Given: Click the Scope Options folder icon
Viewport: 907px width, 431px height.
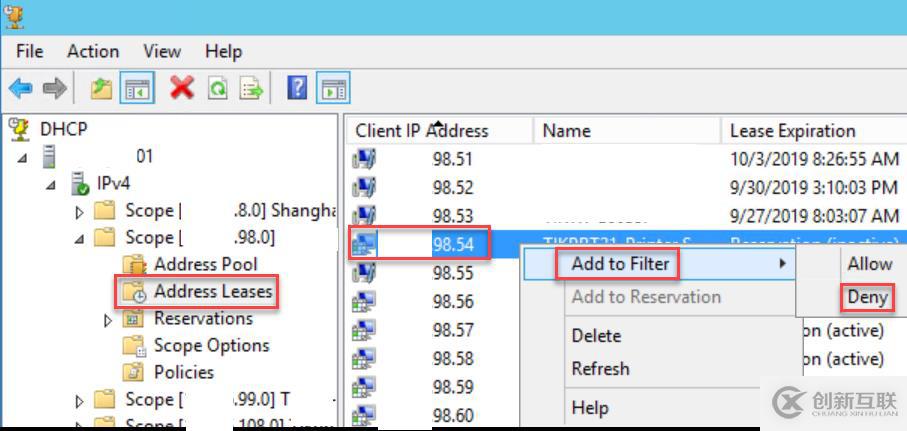Looking at the screenshot, I should 134,346.
